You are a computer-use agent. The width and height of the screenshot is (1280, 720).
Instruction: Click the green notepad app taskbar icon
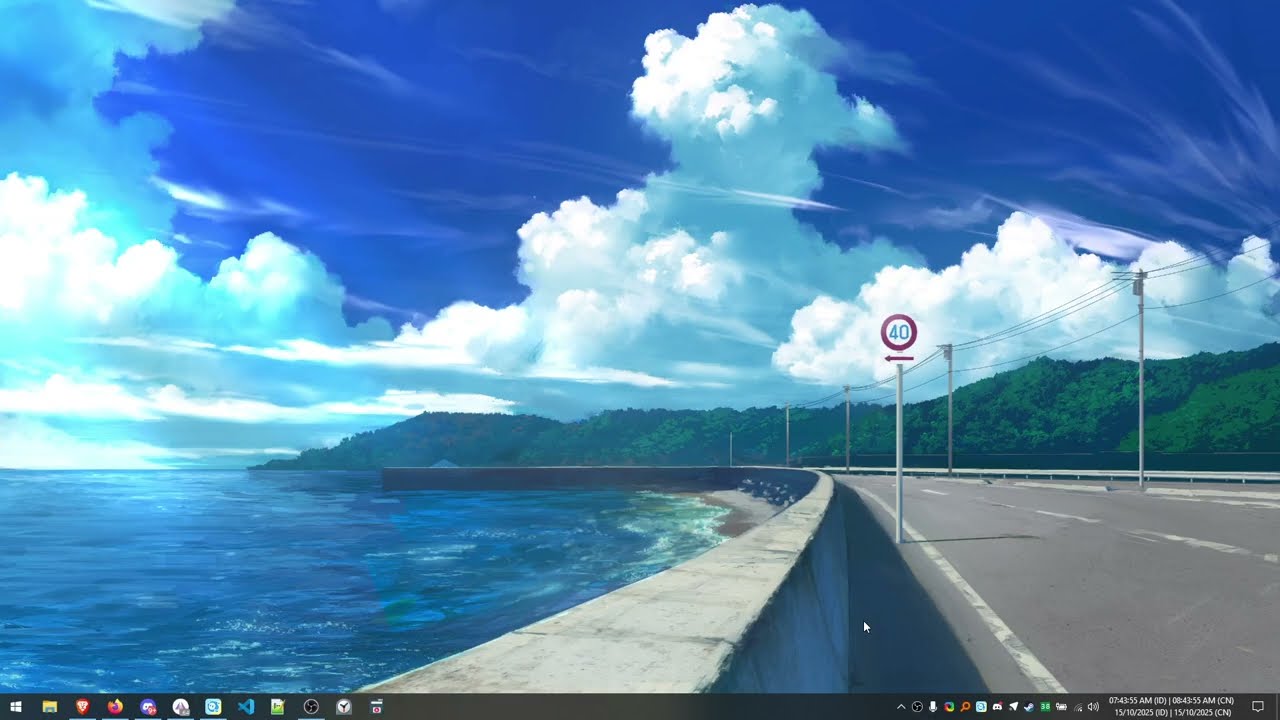(x=278, y=707)
